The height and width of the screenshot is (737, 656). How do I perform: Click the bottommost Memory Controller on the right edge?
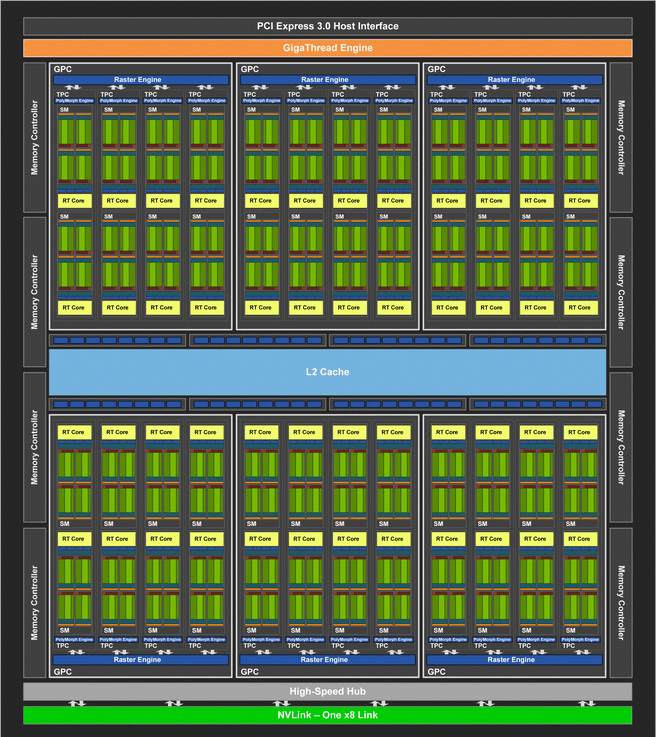[621, 603]
